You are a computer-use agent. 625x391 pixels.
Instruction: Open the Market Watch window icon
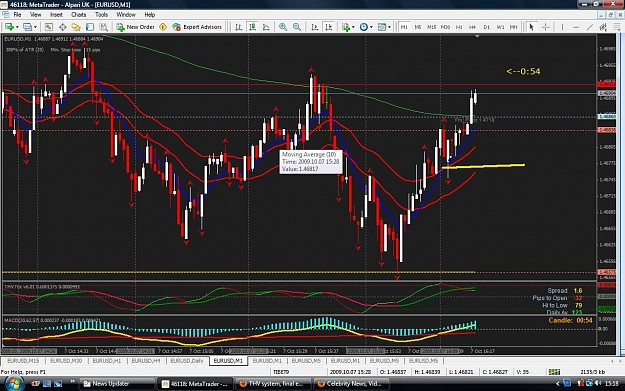click(49, 27)
